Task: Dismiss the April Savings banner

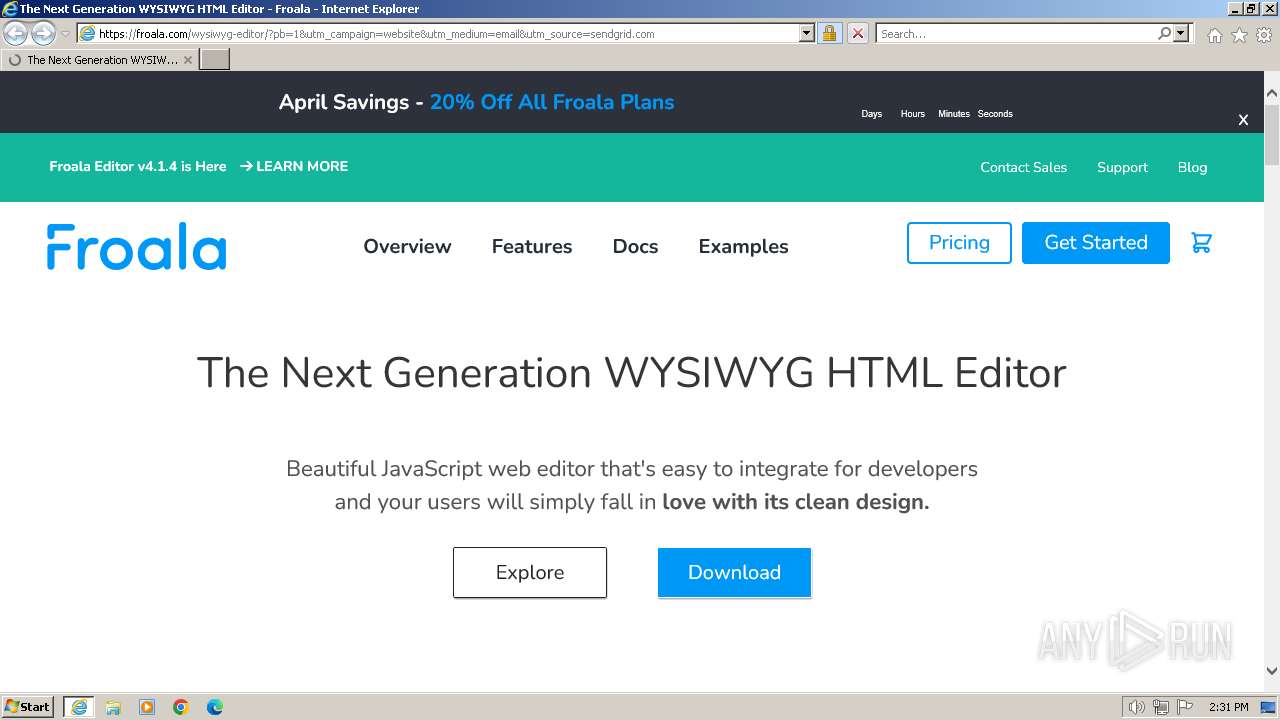Action: (x=1243, y=120)
